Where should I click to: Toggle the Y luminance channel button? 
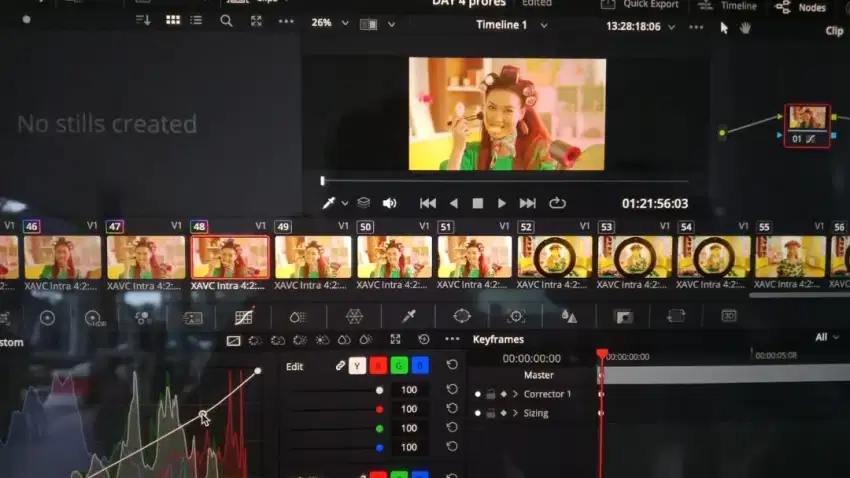click(357, 366)
